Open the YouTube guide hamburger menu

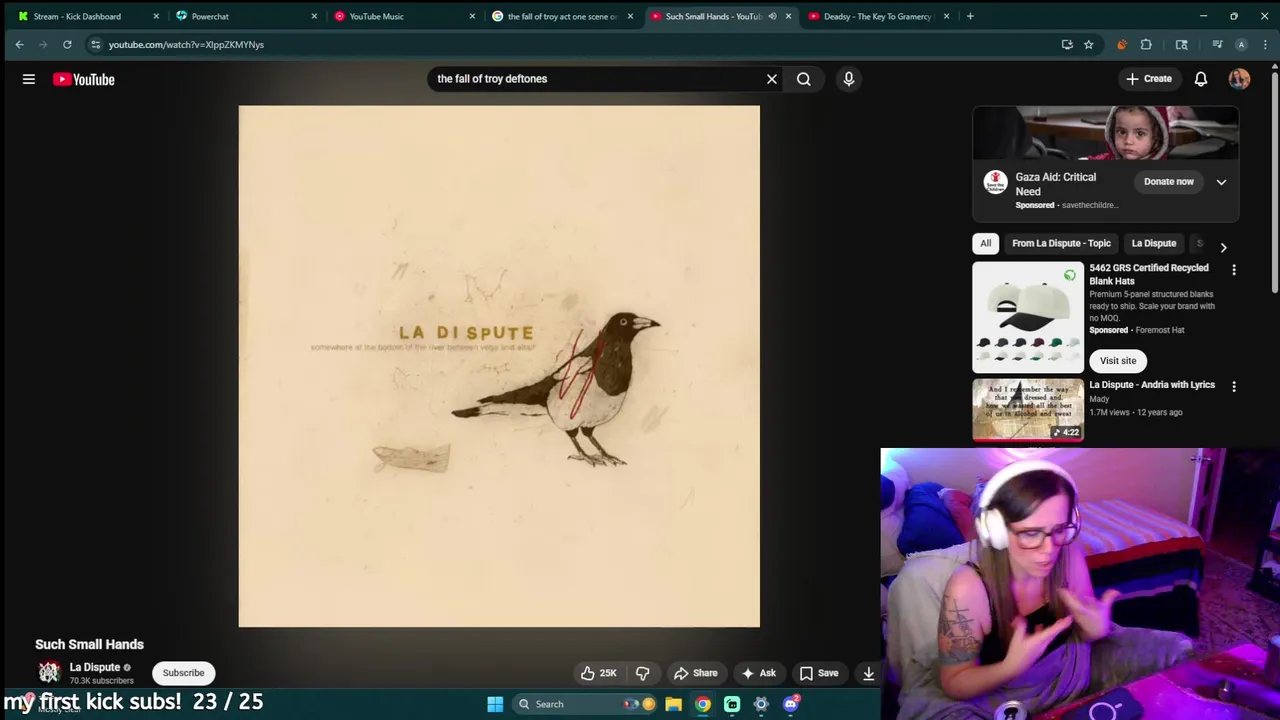click(29, 79)
